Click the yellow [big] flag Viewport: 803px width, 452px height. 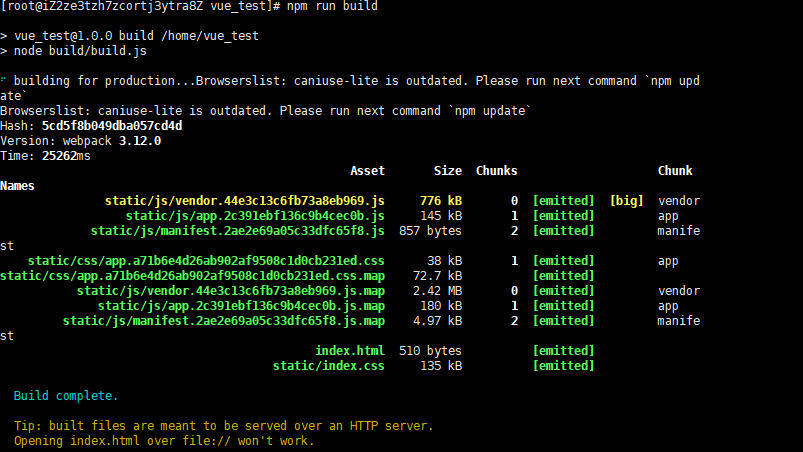point(626,201)
